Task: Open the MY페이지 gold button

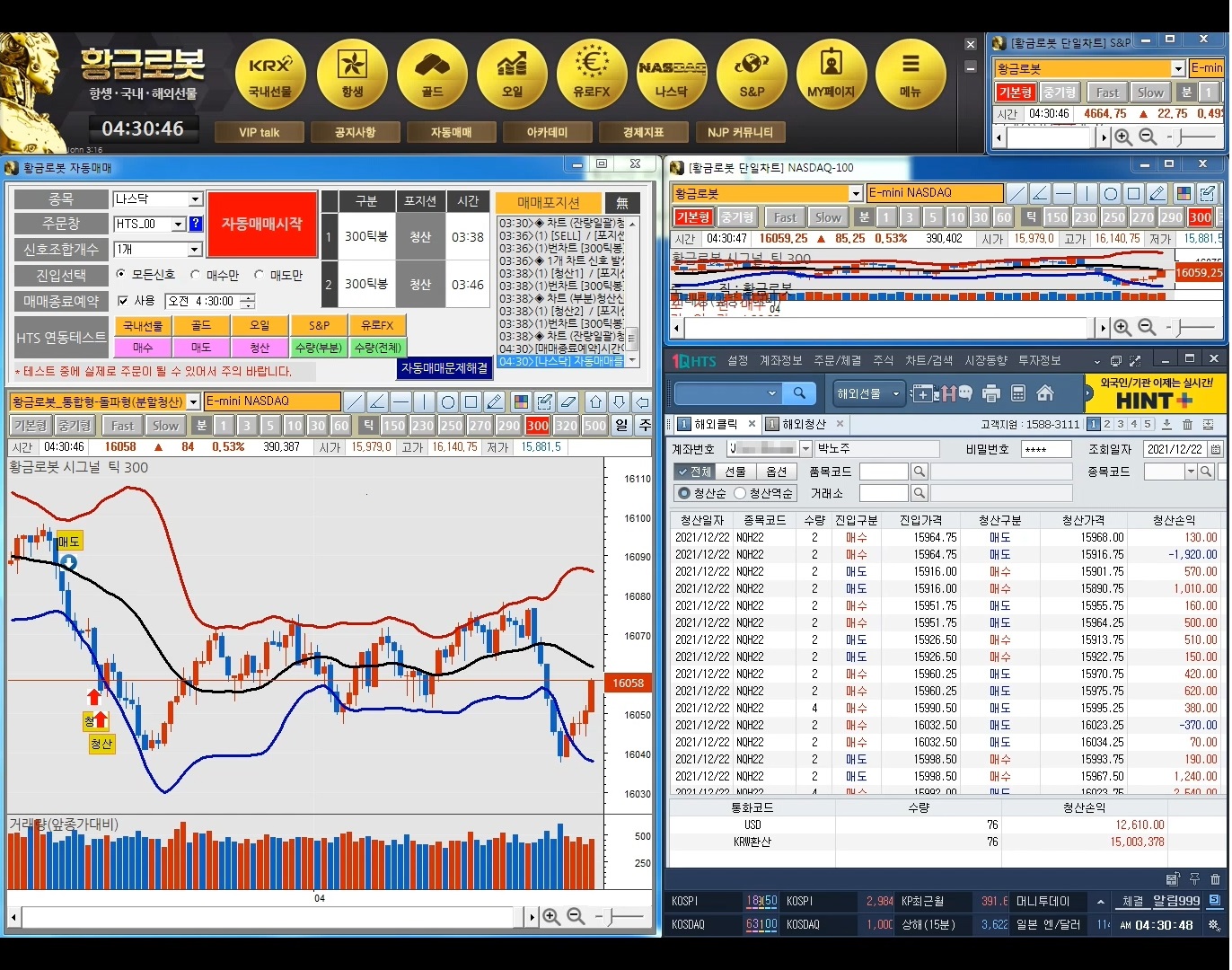Action: click(832, 75)
